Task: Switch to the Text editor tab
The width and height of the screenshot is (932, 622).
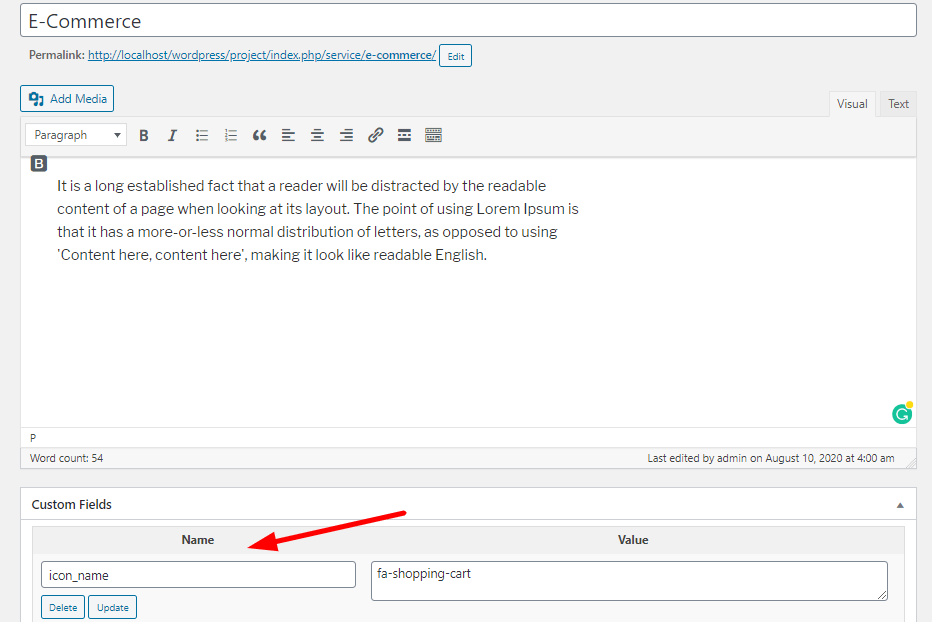Action: coord(898,104)
